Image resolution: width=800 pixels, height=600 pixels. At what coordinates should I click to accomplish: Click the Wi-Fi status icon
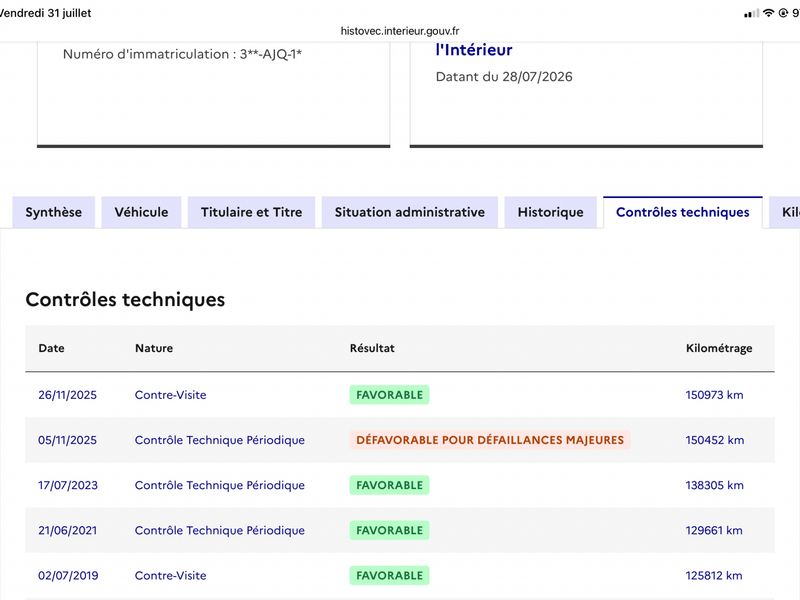point(768,13)
